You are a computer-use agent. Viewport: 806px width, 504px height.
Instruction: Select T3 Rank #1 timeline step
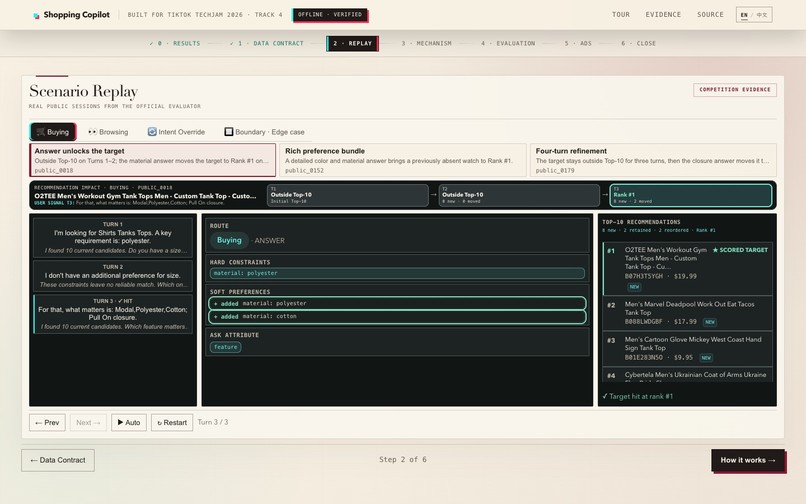click(691, 195)
